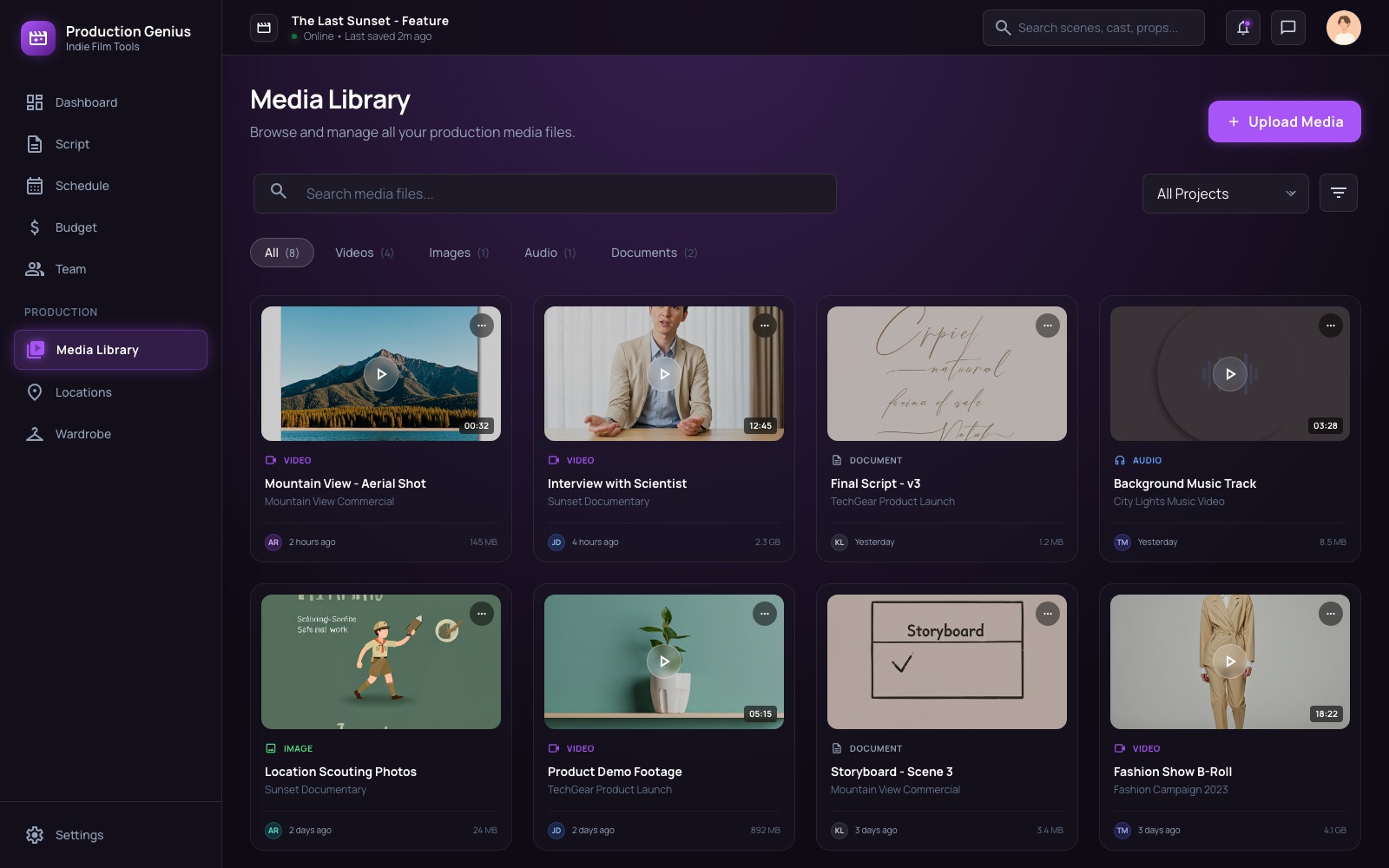The height and width of the screenshot is (868, 1389).
Task: Click the KL avatar on Final Script card
Action: 839,542
